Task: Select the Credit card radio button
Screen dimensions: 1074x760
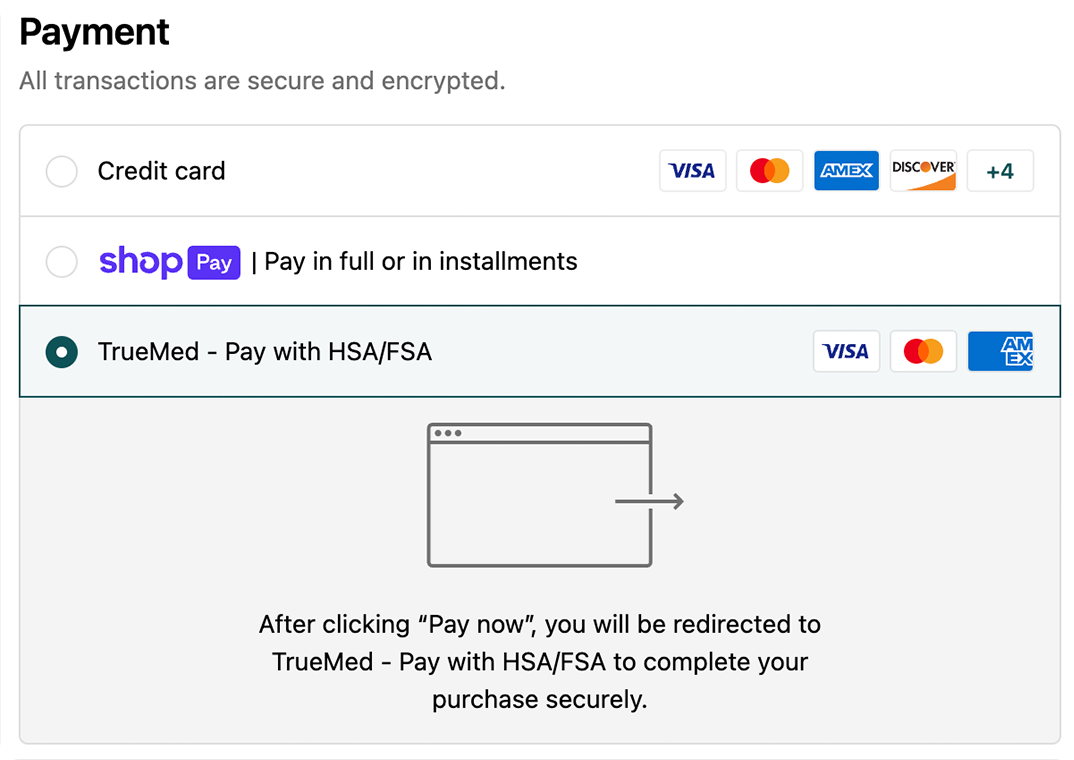Action: coord(62,171)
